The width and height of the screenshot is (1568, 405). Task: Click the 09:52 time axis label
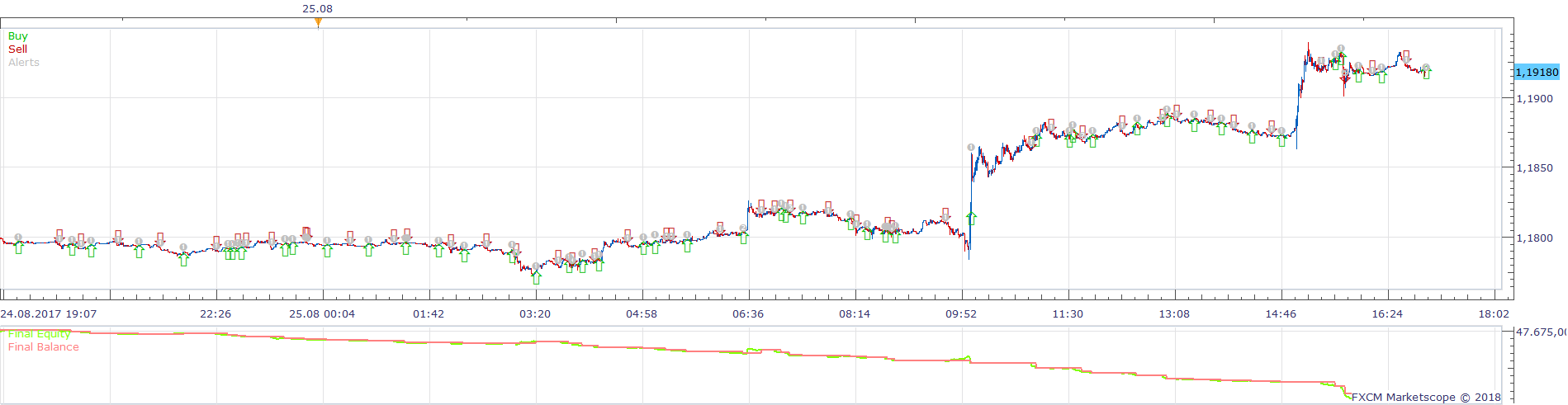point(961,314)
